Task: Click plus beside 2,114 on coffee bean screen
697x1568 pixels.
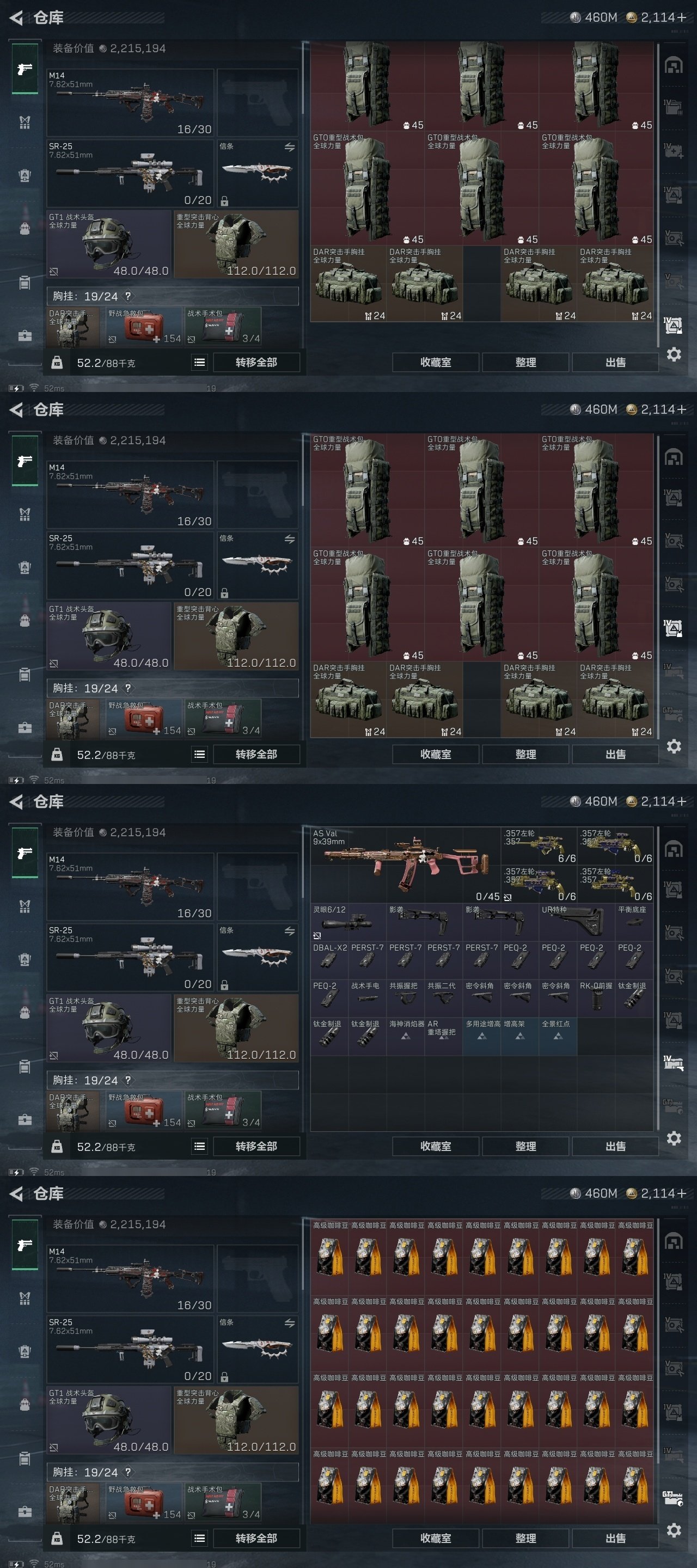Action: tap(682, 1193)
